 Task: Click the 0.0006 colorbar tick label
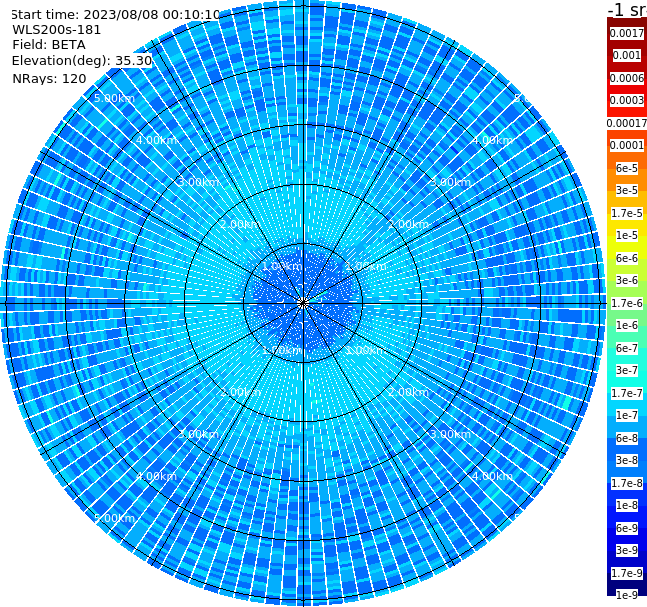[x=626, y=78]
